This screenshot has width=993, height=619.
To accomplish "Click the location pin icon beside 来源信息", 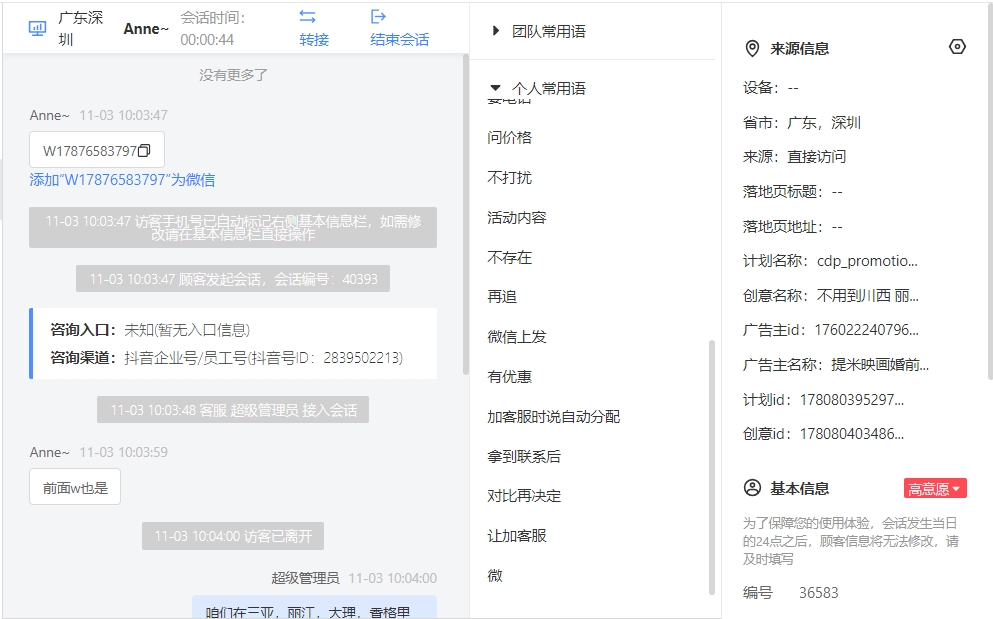I will tap(752, 49).
